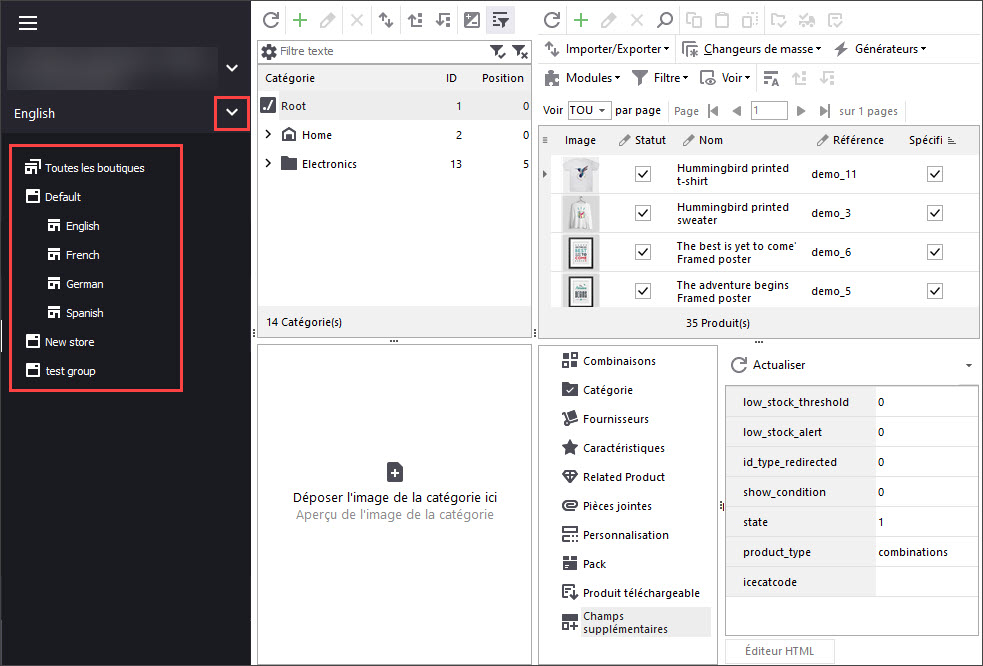
Task: Open the Actualiser dropdown arrow
Action: point(969,366)
